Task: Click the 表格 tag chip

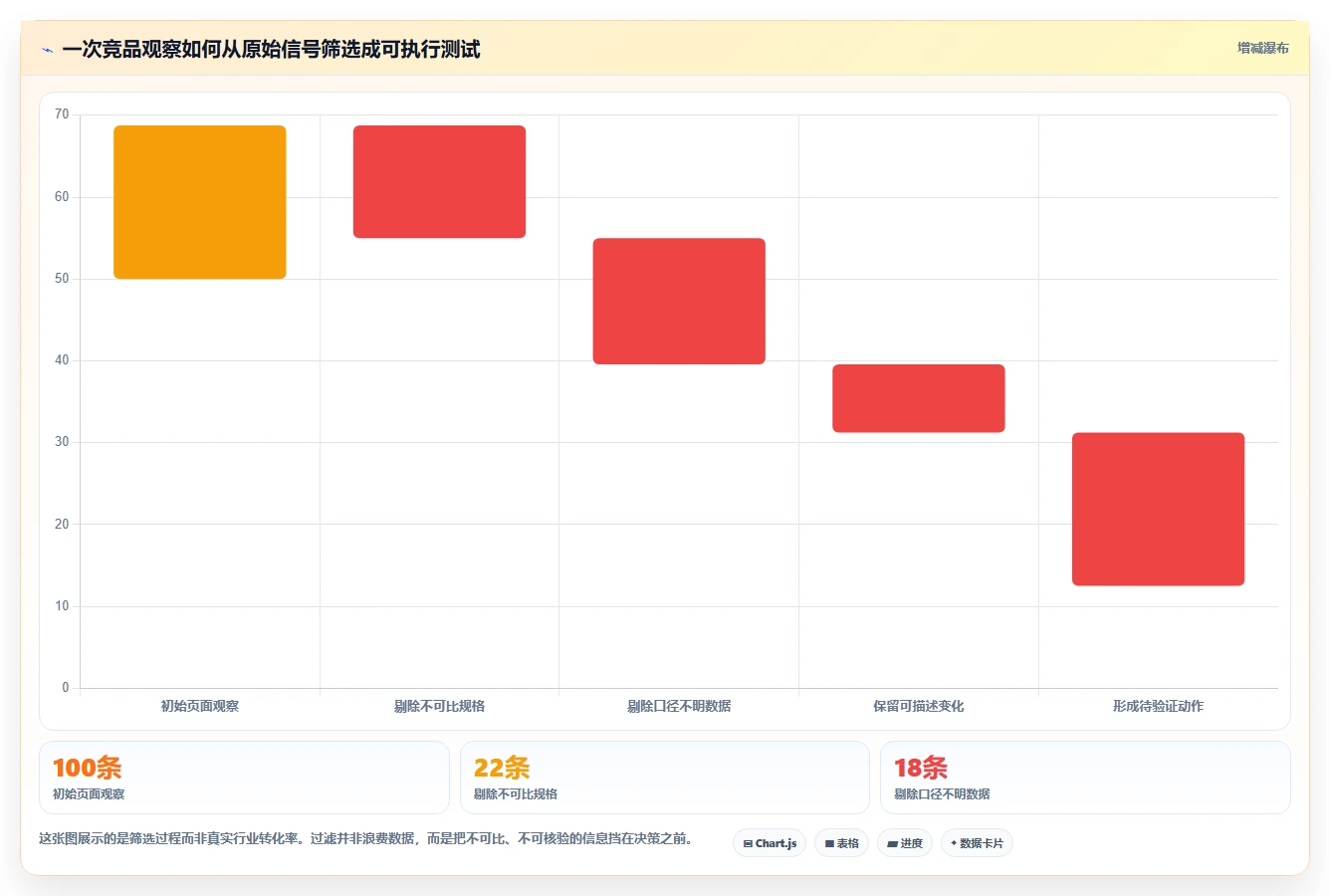Action: click(x=841, y=843)
